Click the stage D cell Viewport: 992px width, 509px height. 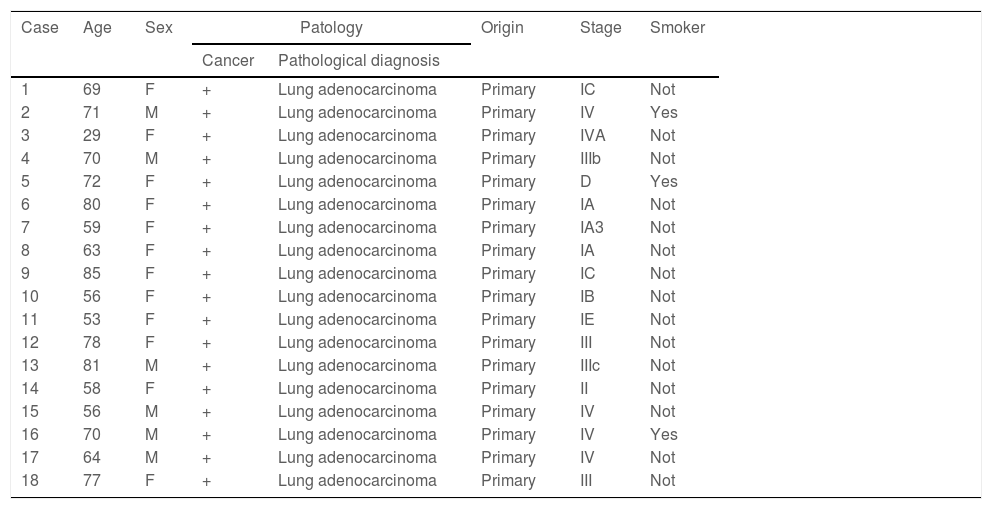(x=585, y=182)
